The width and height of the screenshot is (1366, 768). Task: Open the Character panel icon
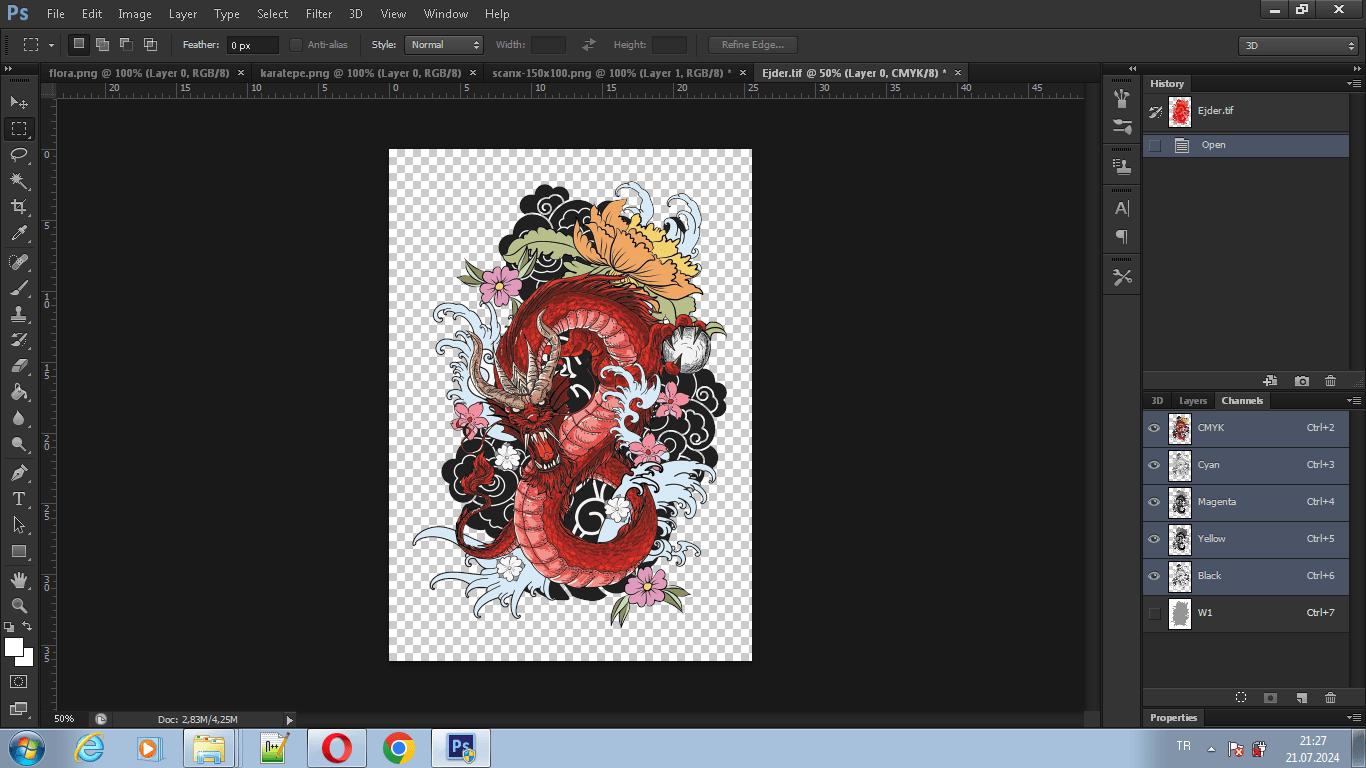click(1122, 208)
